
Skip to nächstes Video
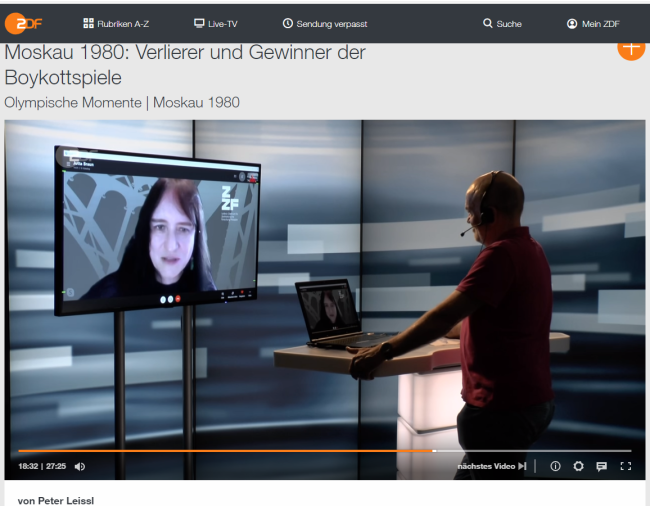[x=492, y=466]
